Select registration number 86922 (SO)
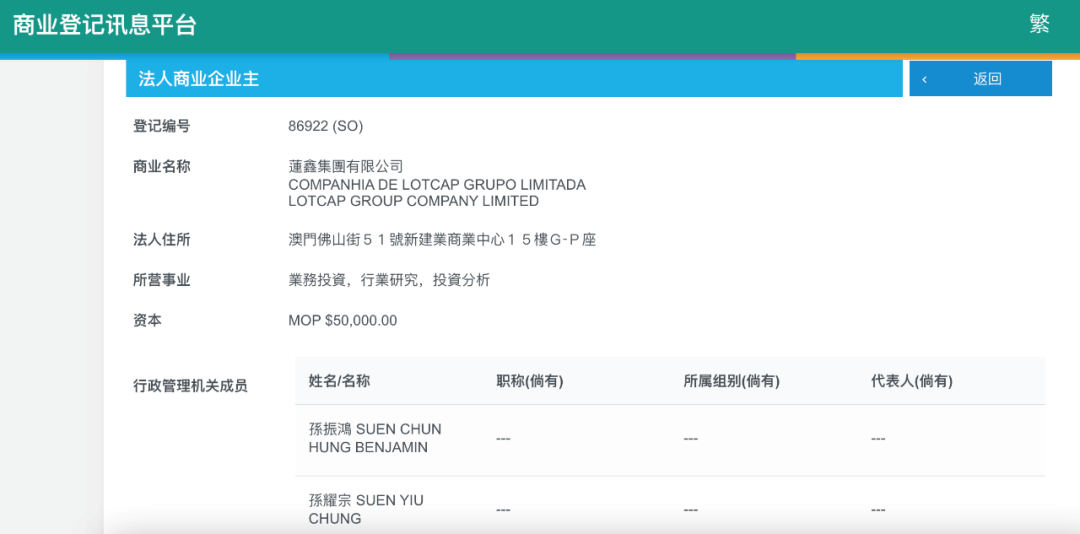This screenshot has width=1080, height=534. [325, 127]
